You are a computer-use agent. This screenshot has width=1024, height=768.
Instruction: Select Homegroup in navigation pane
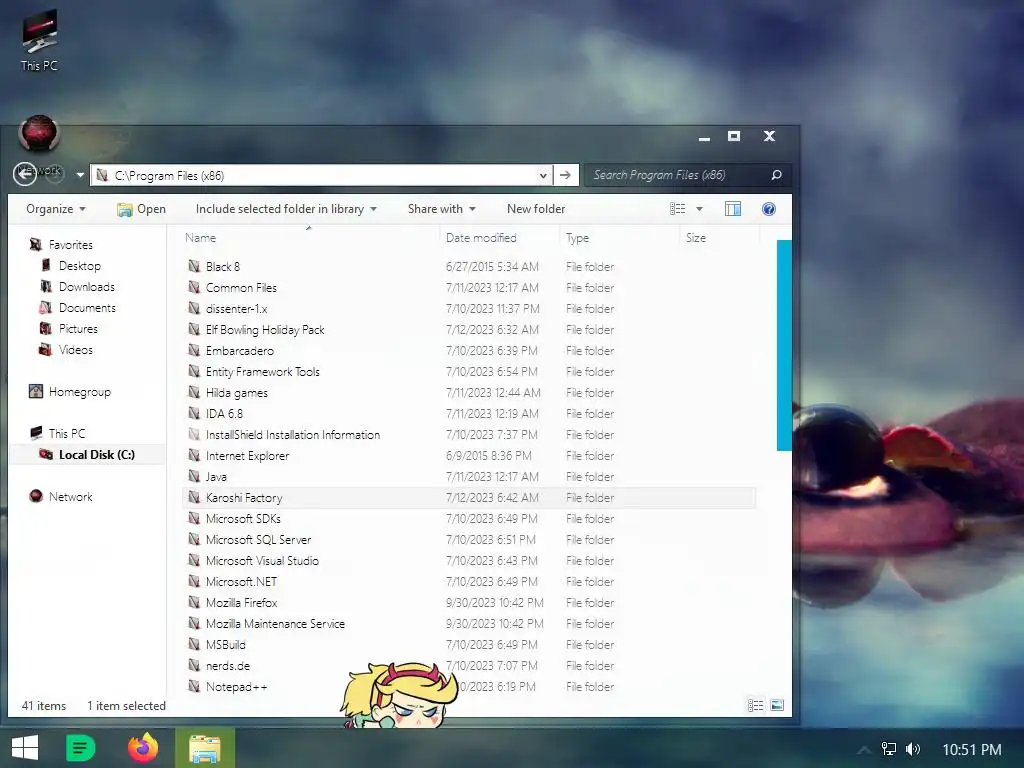pyautogui.click(x=70, y=392)
